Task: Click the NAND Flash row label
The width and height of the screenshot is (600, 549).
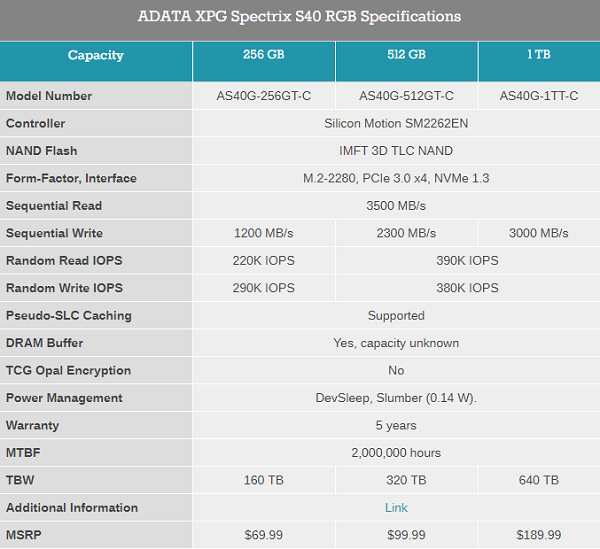Action: [42, 151]
